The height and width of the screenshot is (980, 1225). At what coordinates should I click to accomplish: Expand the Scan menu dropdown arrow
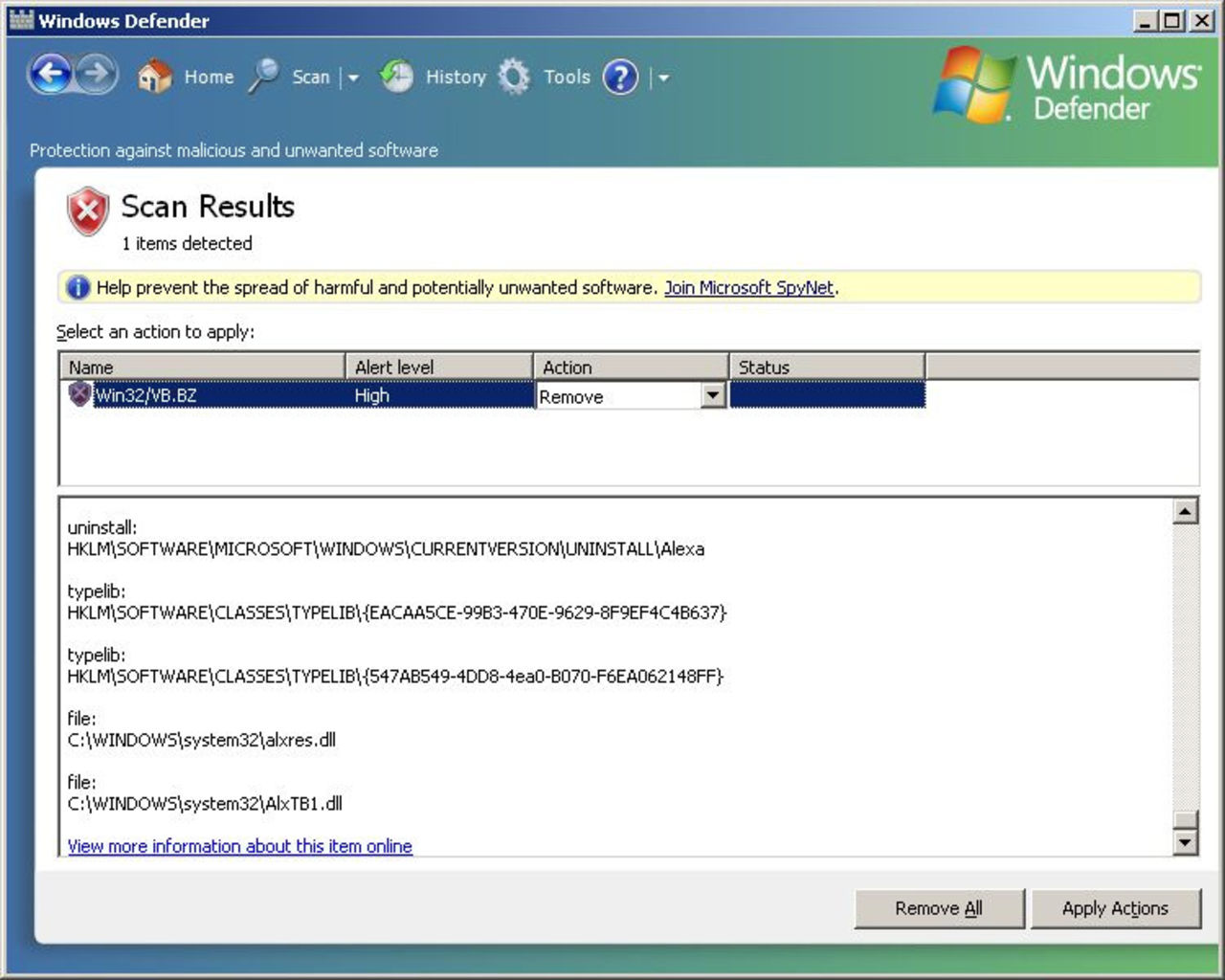point(352,77)
